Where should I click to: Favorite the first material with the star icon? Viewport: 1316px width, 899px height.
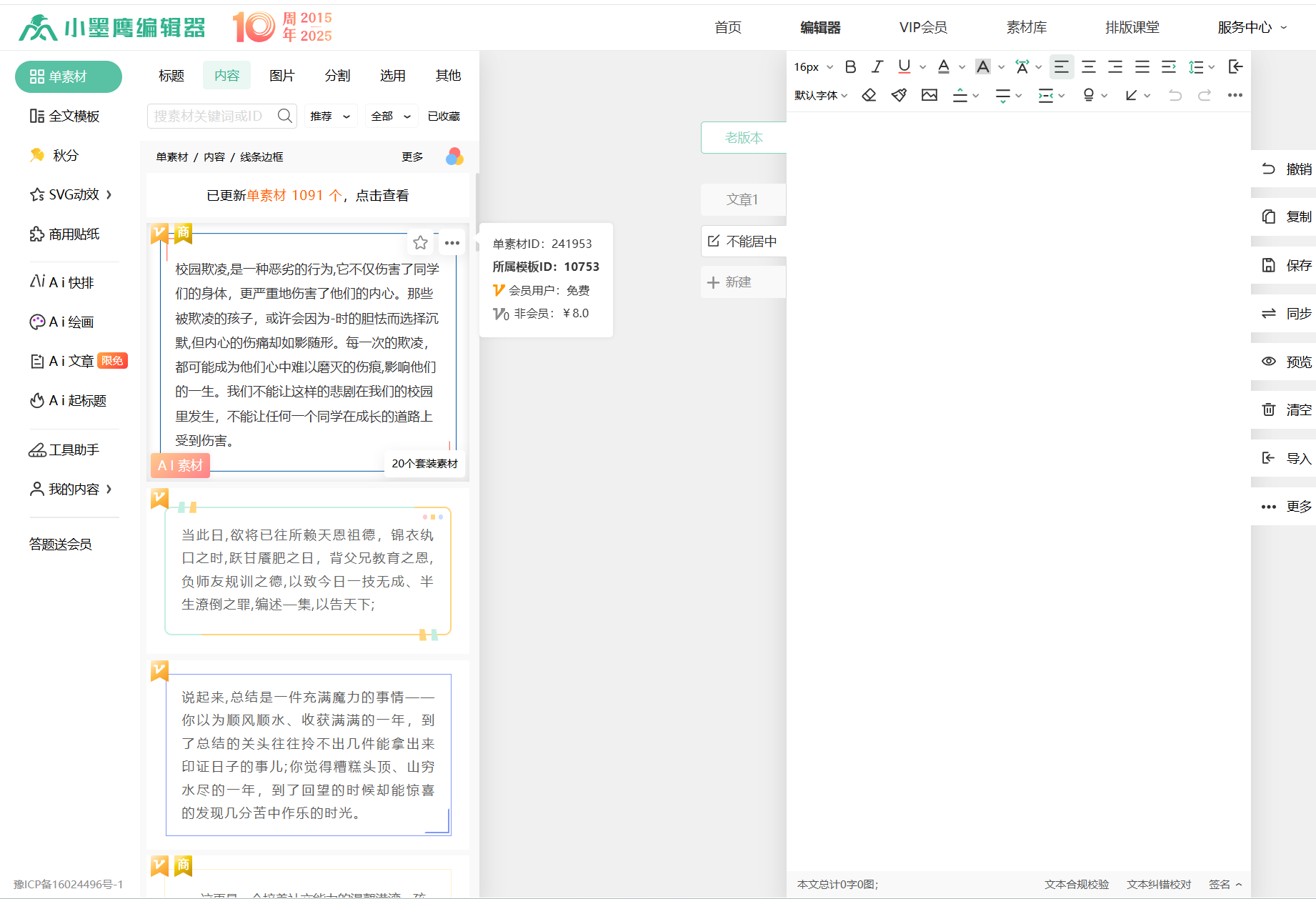tap(420, 243)
